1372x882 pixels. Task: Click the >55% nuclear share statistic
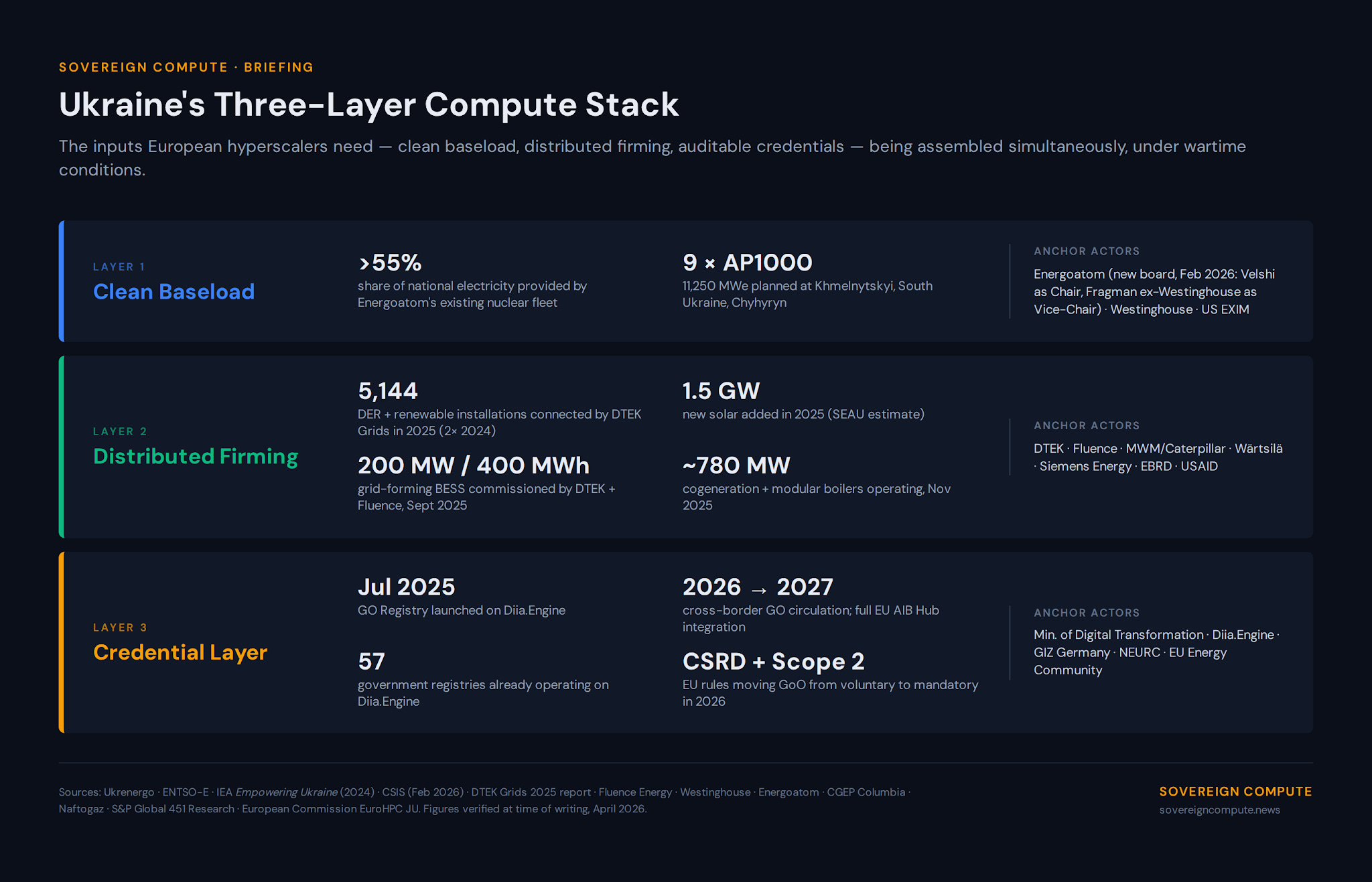390,263
